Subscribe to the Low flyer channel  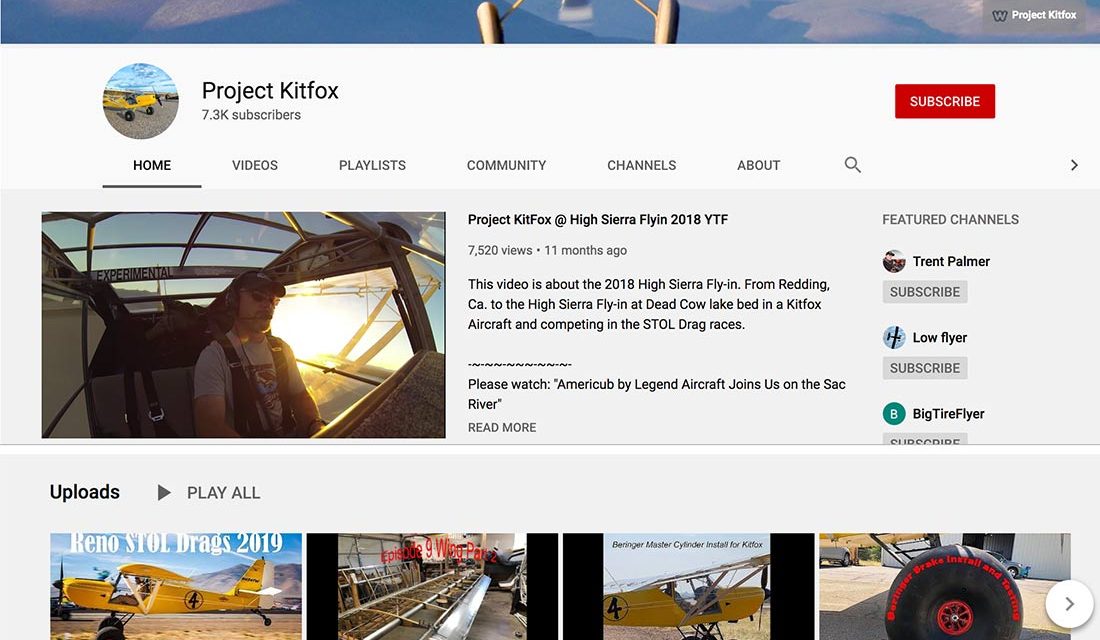point(924,368)
